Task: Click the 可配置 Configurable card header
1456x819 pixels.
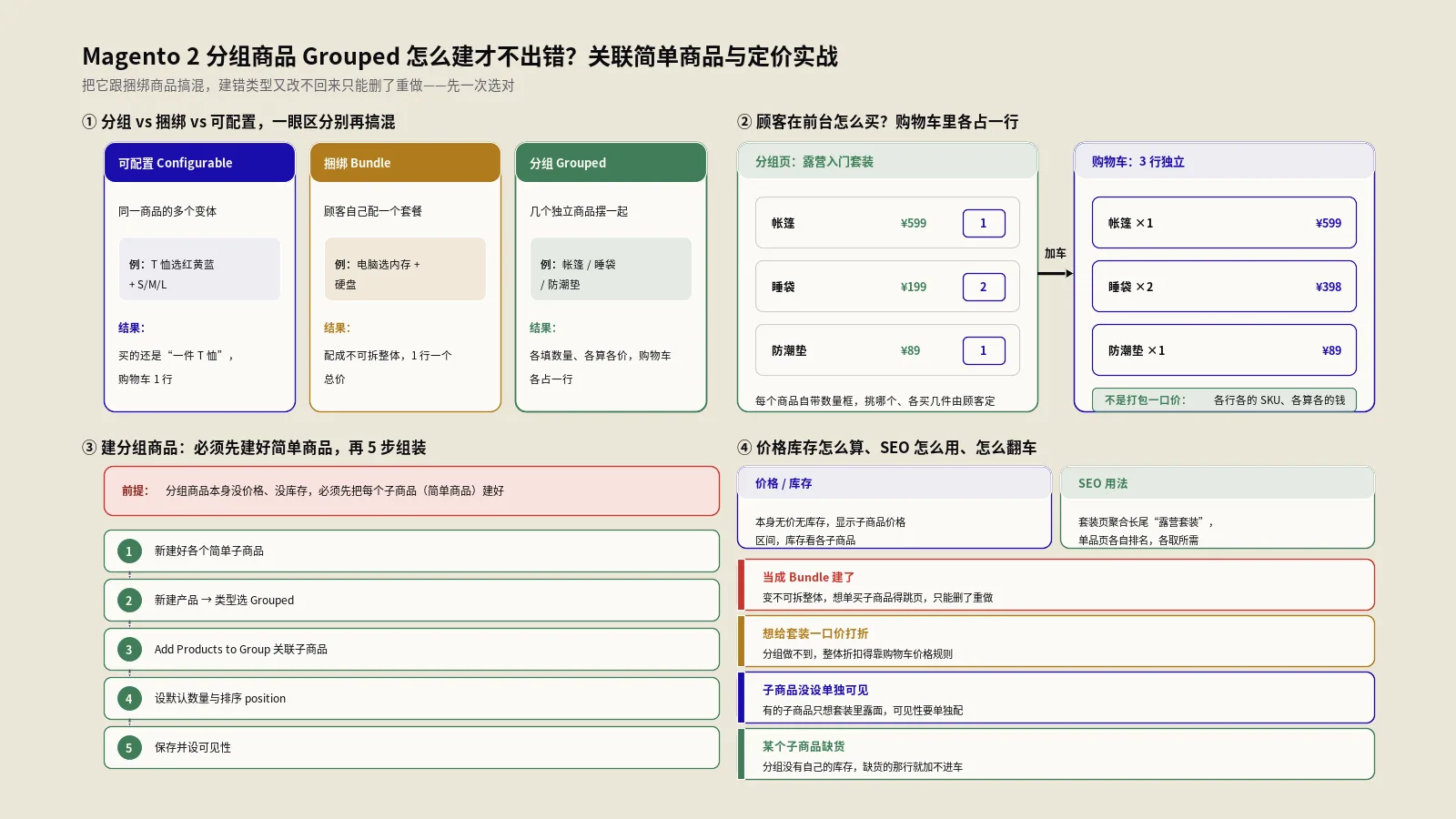Action: coord(199,163)
